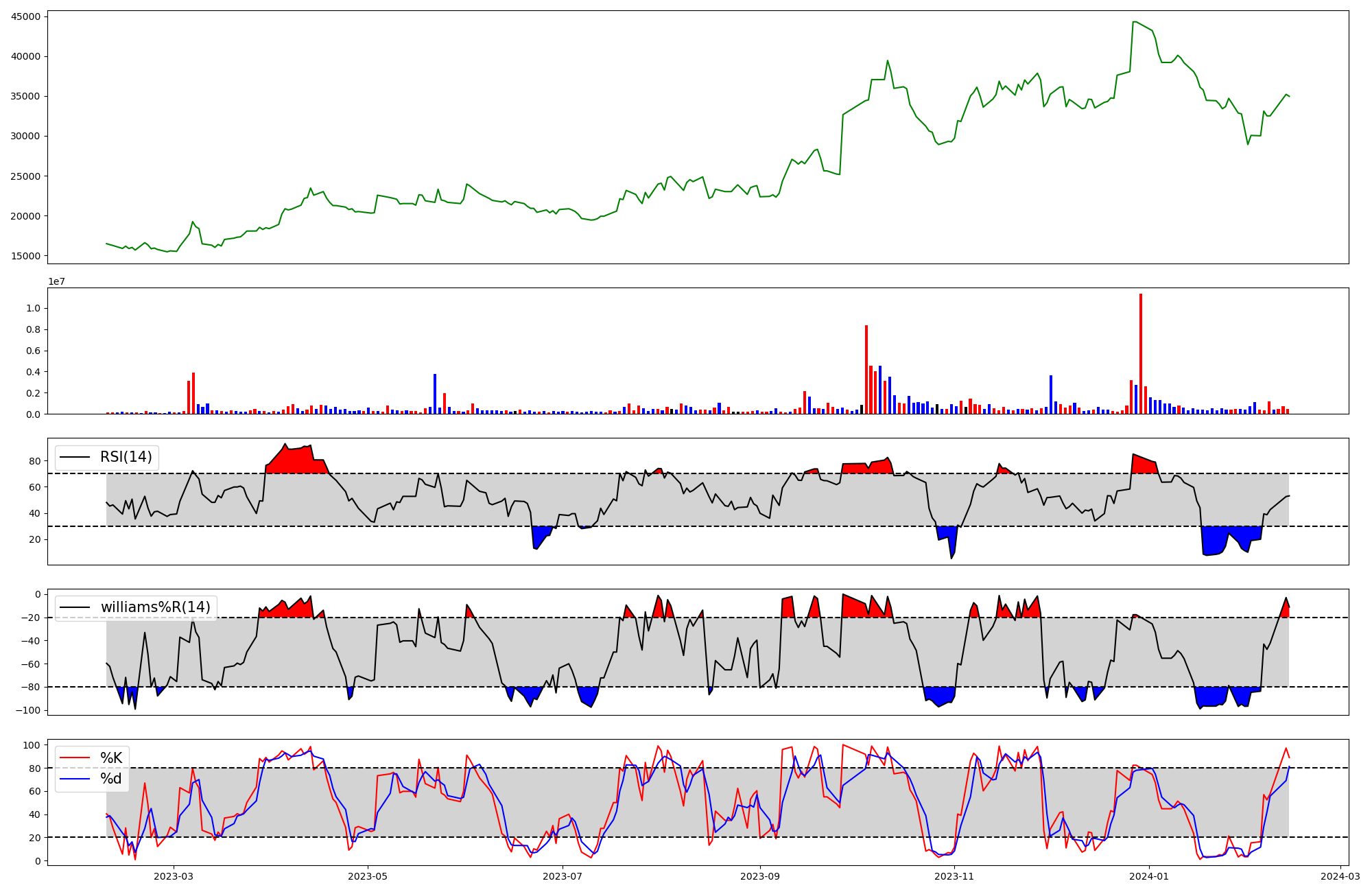The width and height of the screenshot is (1372, 892).
Task: Click the RSI(14) legend label
Action: pos(126,457)
